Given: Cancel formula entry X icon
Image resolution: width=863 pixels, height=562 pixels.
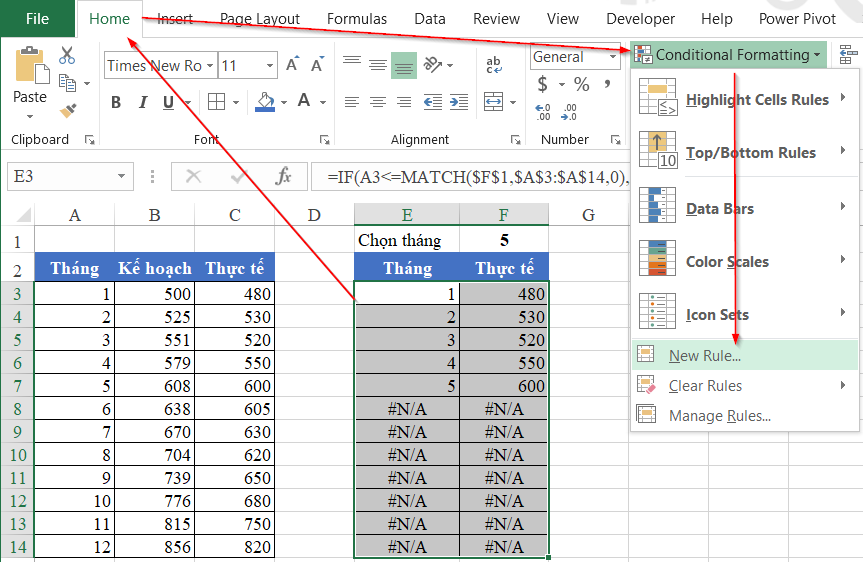Looking at the screenshot, I should point(193,176).
